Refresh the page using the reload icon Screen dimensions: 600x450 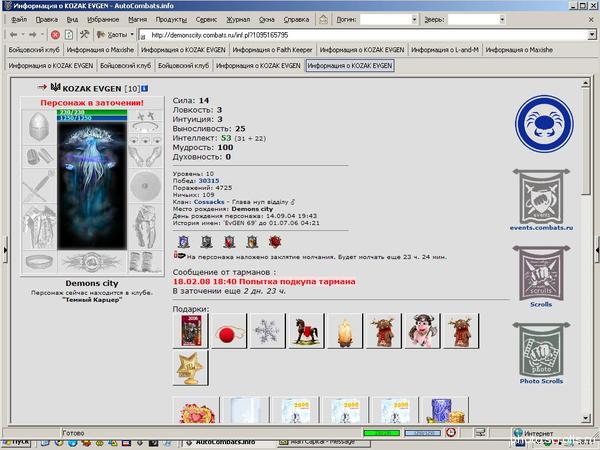69,35
